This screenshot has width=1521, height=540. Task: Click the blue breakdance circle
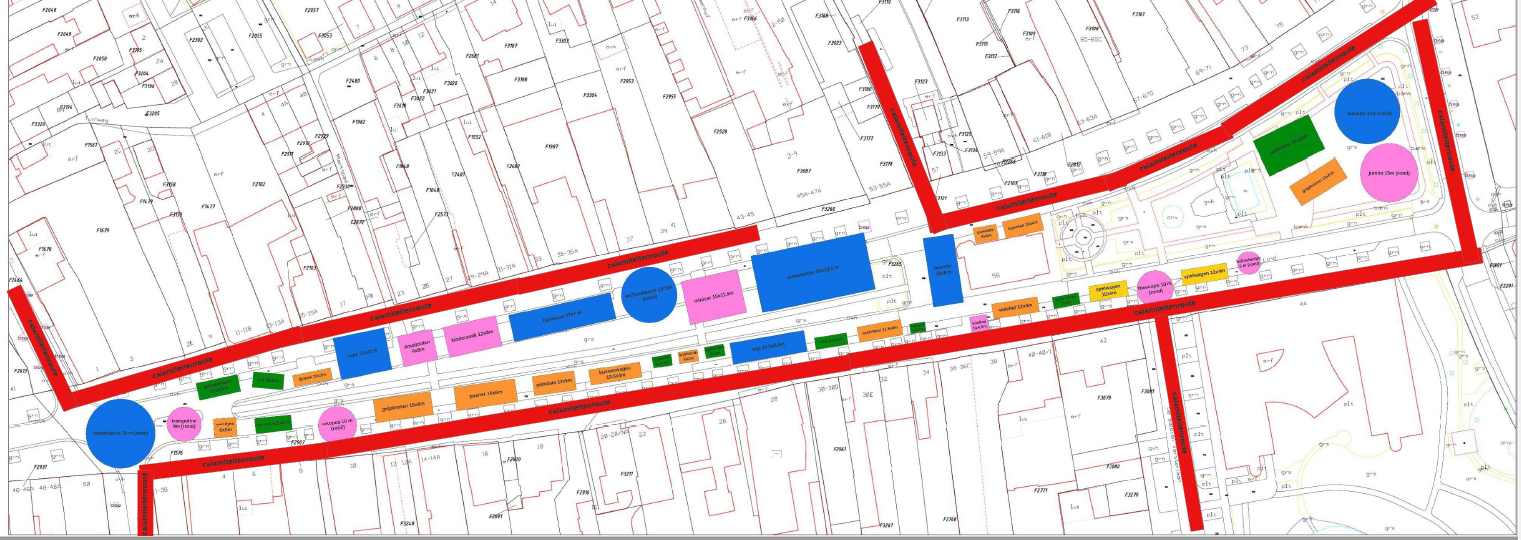pyautogui.click(x=120, y=432)
